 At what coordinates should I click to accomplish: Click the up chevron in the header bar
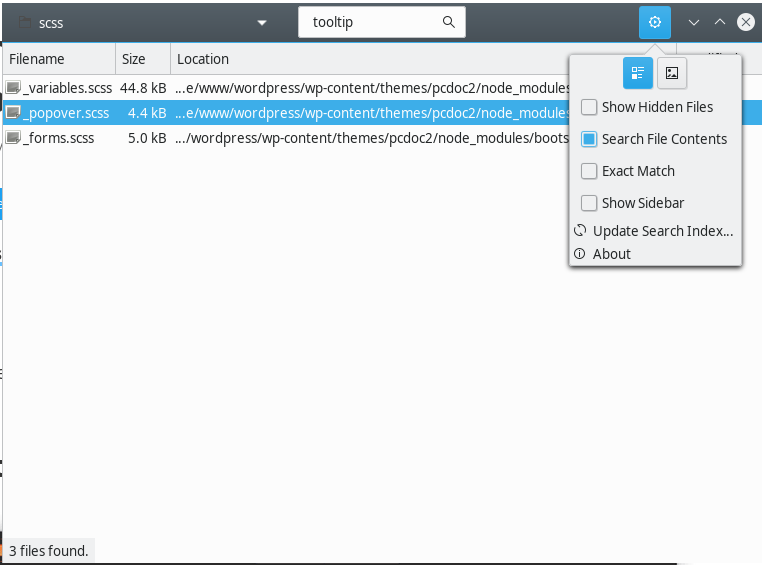click(x=720, y=22)
